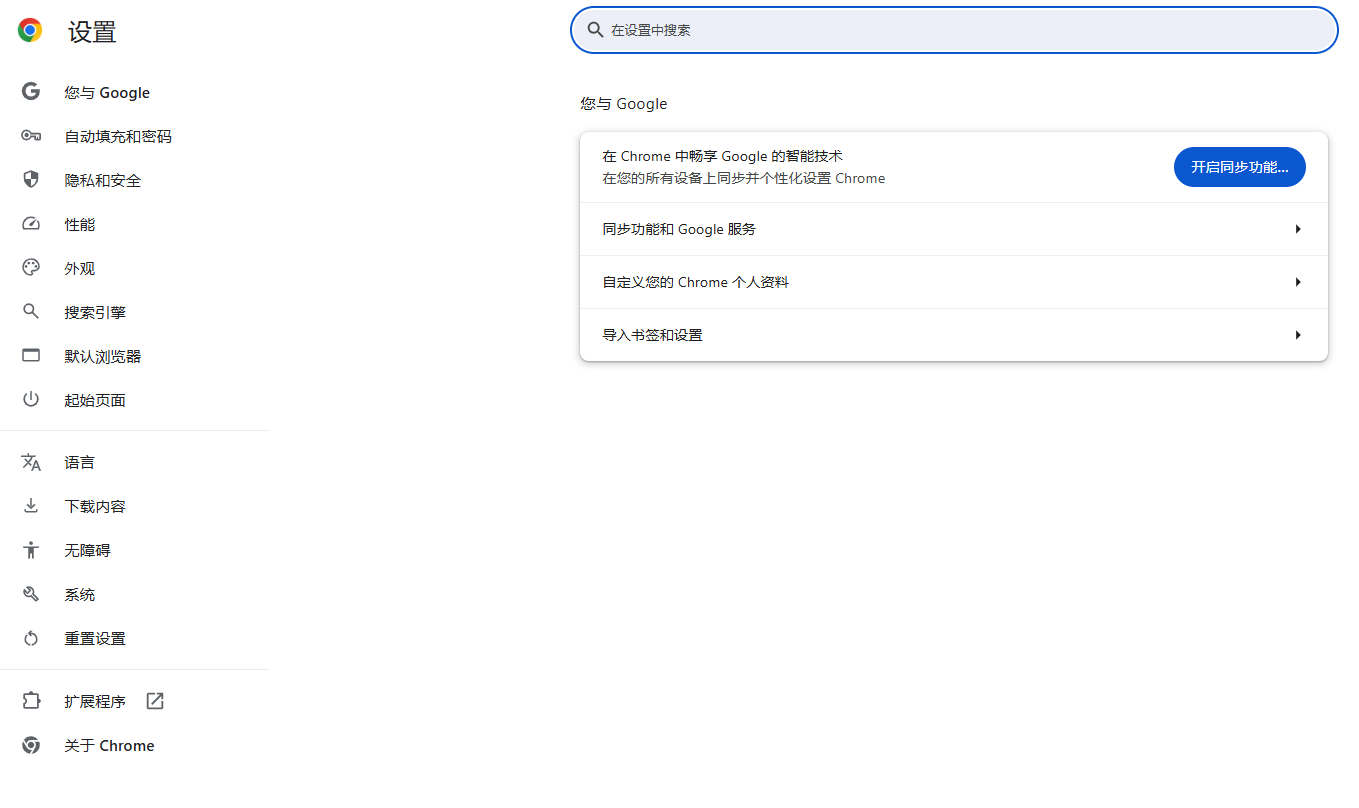Open the 导入书签和设置 row
This screenshot has width=1359, height=808.
click(x=954, y=335)
